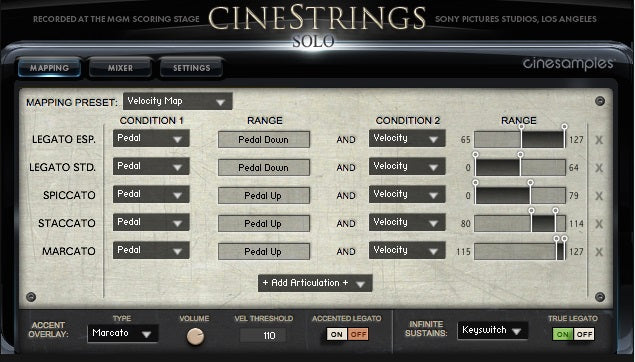Open the Settings tab
Image resolution: width=635 pixels, height=362 pixels.
click(x=192, y=68)
